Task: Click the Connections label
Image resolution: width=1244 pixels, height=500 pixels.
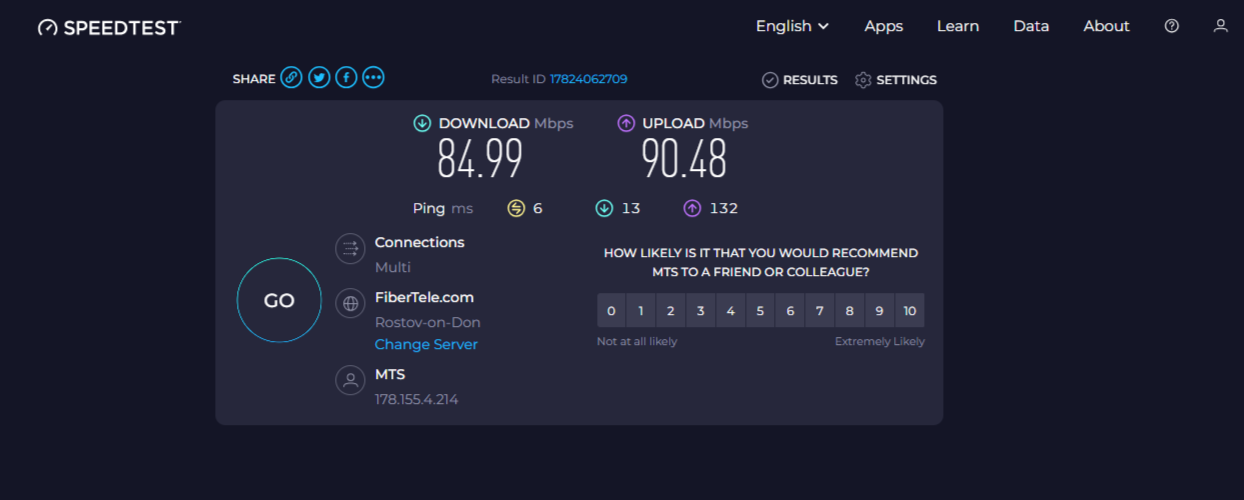Action: (420, 242)
